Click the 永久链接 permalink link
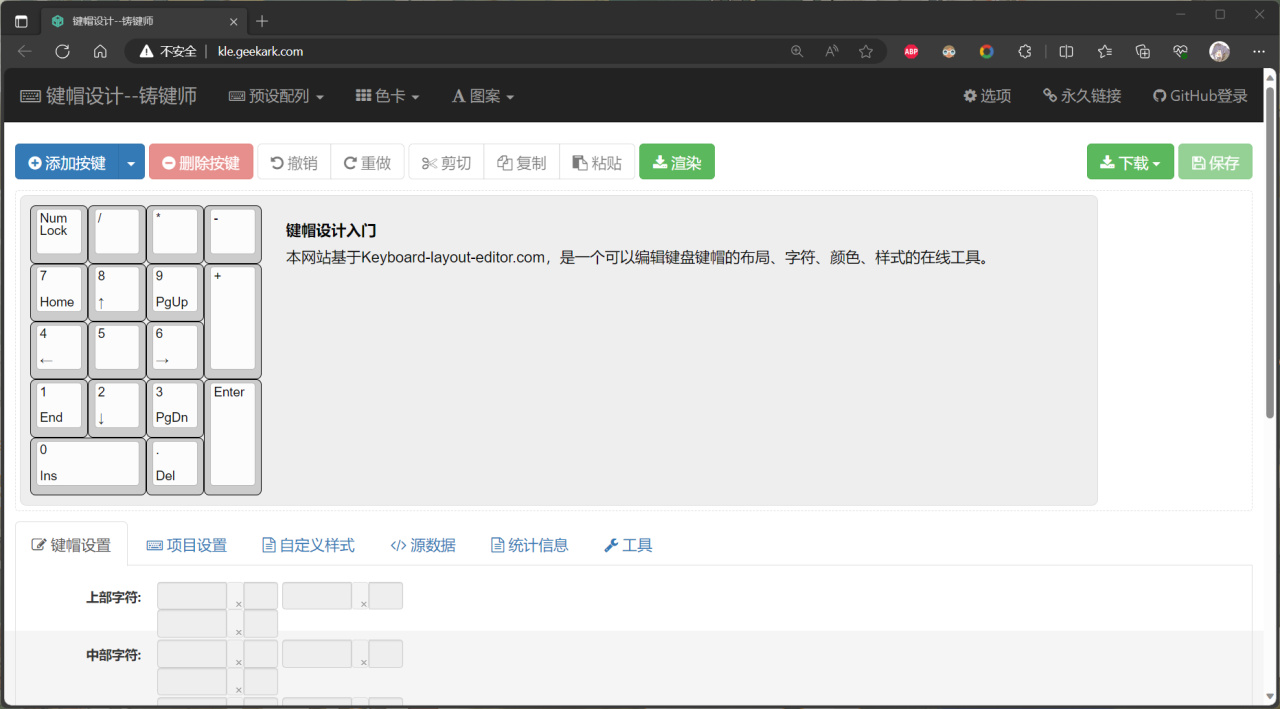Viewport: 1280px width, 709px height. (x=1082, y=96)
